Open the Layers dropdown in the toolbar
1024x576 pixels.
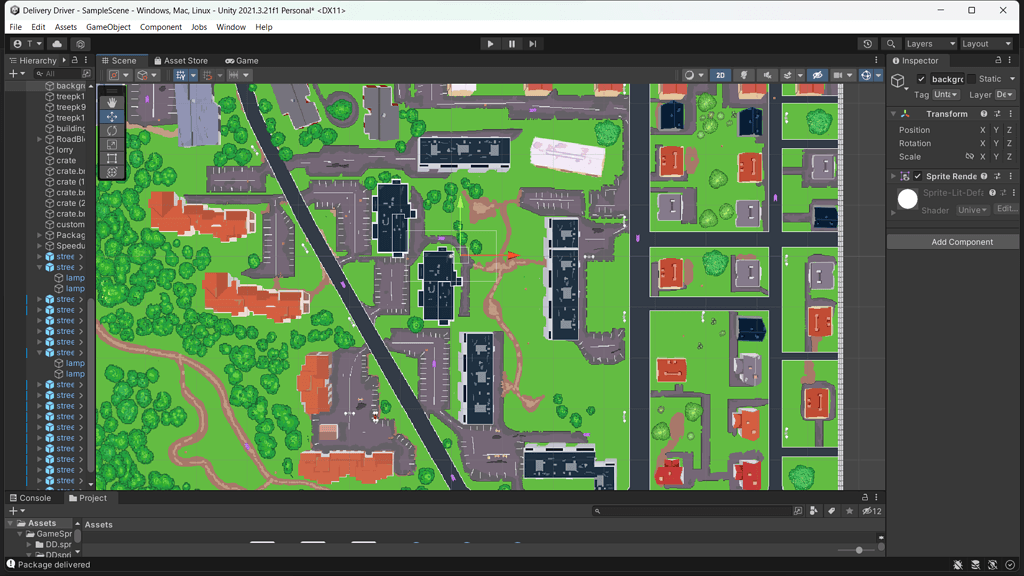click(930, 43)
